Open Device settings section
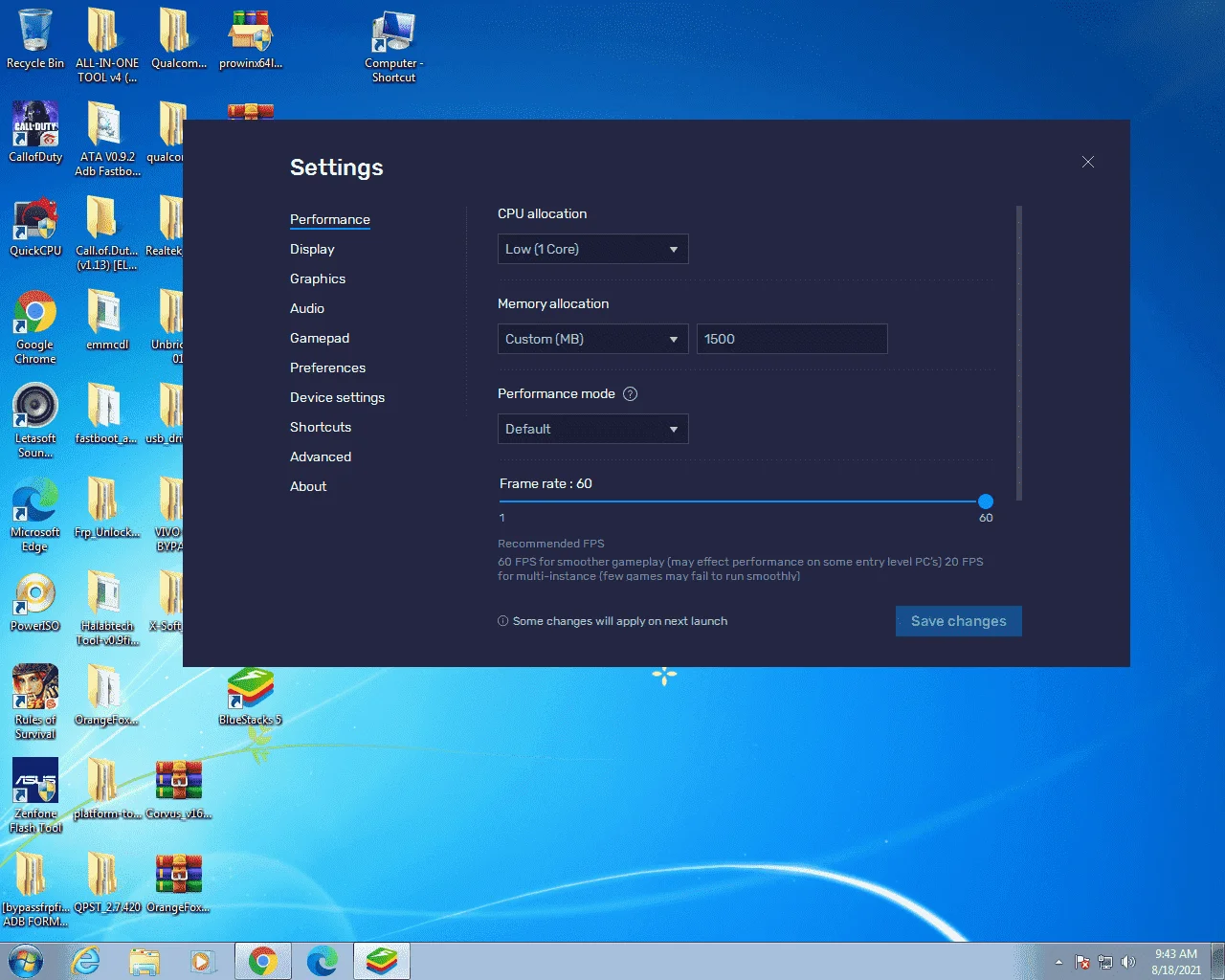Image resolution: width=1225 pixels, height=980 pixels. click(337, 397)
